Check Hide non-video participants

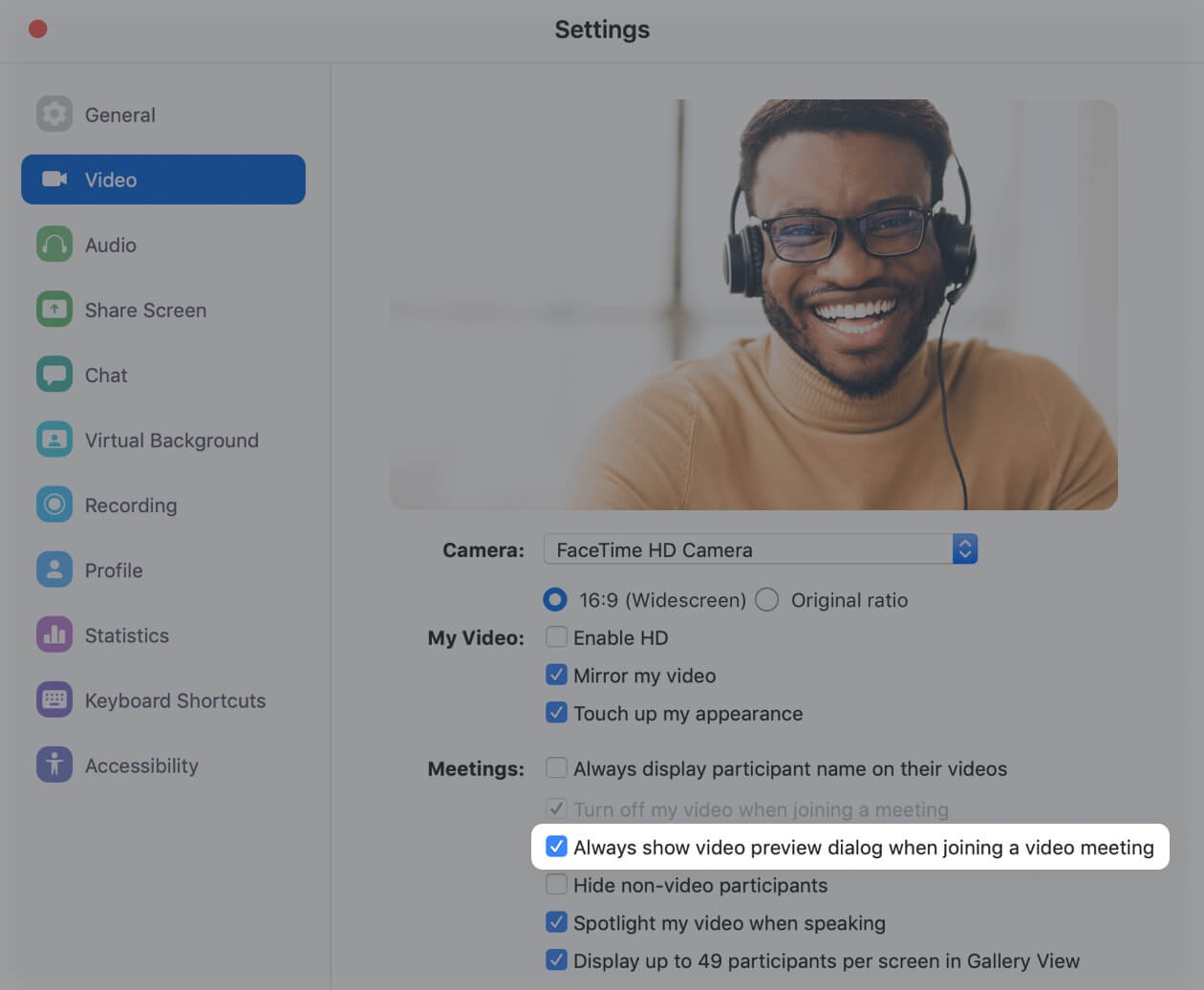click(x=556, y=885)
